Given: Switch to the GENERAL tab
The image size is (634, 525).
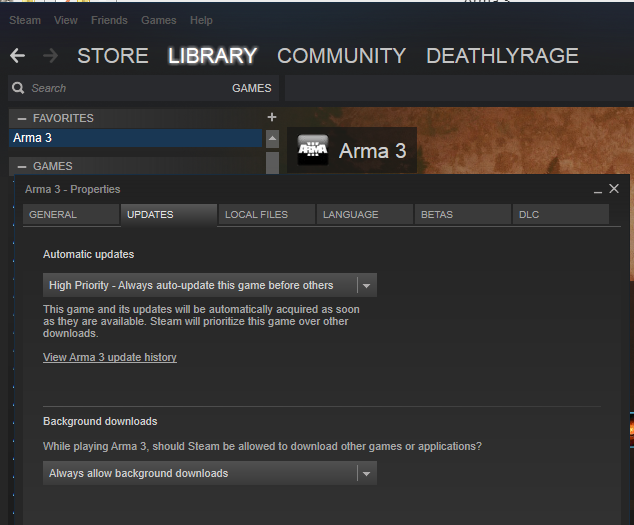Looking at the screenshot, I should pyautogui.click(x=72, y=214).
